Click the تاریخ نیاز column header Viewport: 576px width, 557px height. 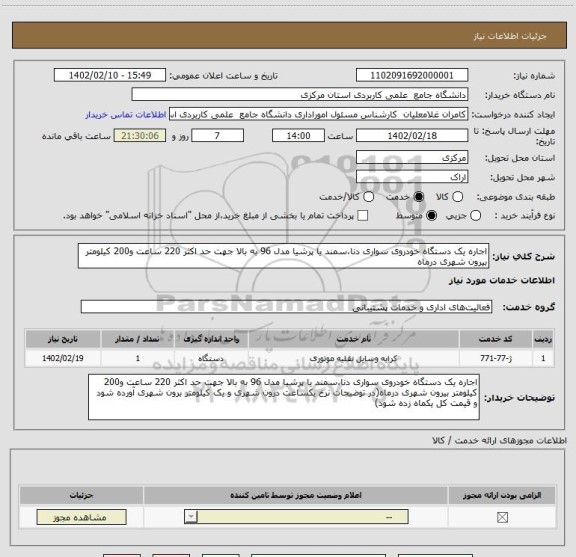[x=63, y=339]
